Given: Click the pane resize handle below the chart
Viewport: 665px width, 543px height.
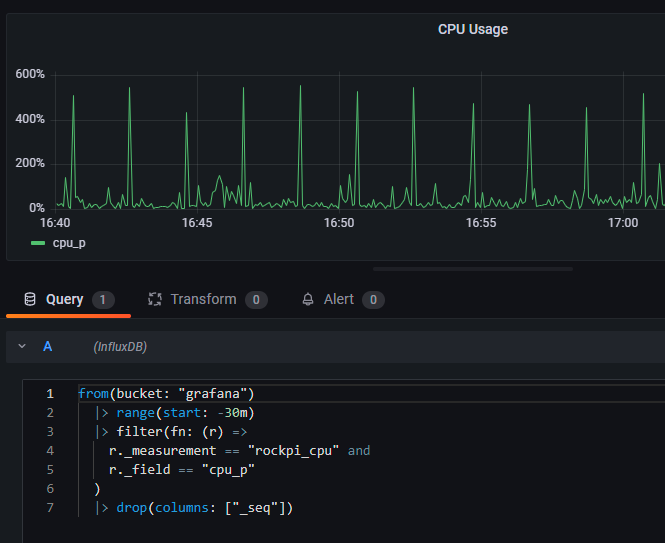Looking at the screenshot, I should click(472, 268).
